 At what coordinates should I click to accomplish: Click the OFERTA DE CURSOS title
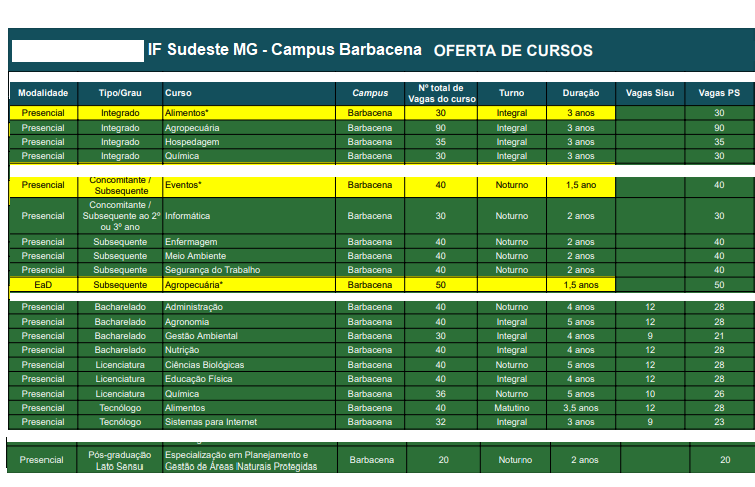(x=513, y=50)
